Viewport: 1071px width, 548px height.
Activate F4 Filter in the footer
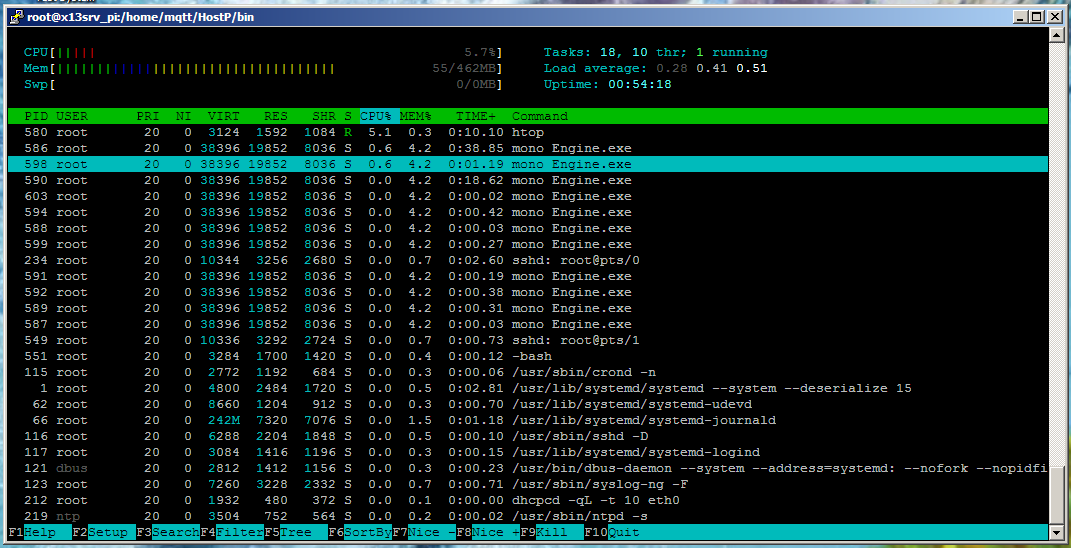(x=231, y=532)
